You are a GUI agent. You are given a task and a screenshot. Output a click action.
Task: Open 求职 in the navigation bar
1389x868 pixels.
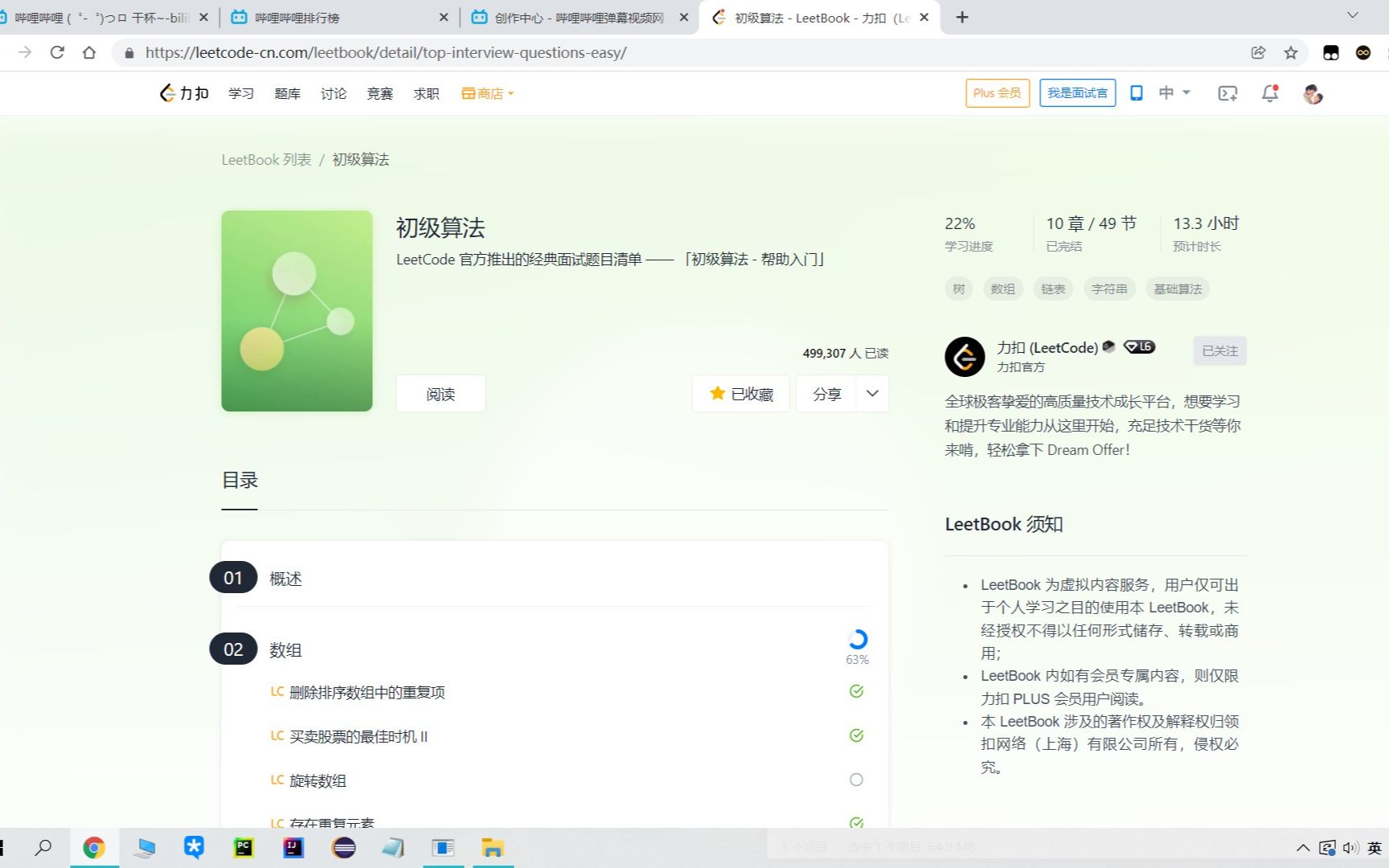(x=426, y=93)
